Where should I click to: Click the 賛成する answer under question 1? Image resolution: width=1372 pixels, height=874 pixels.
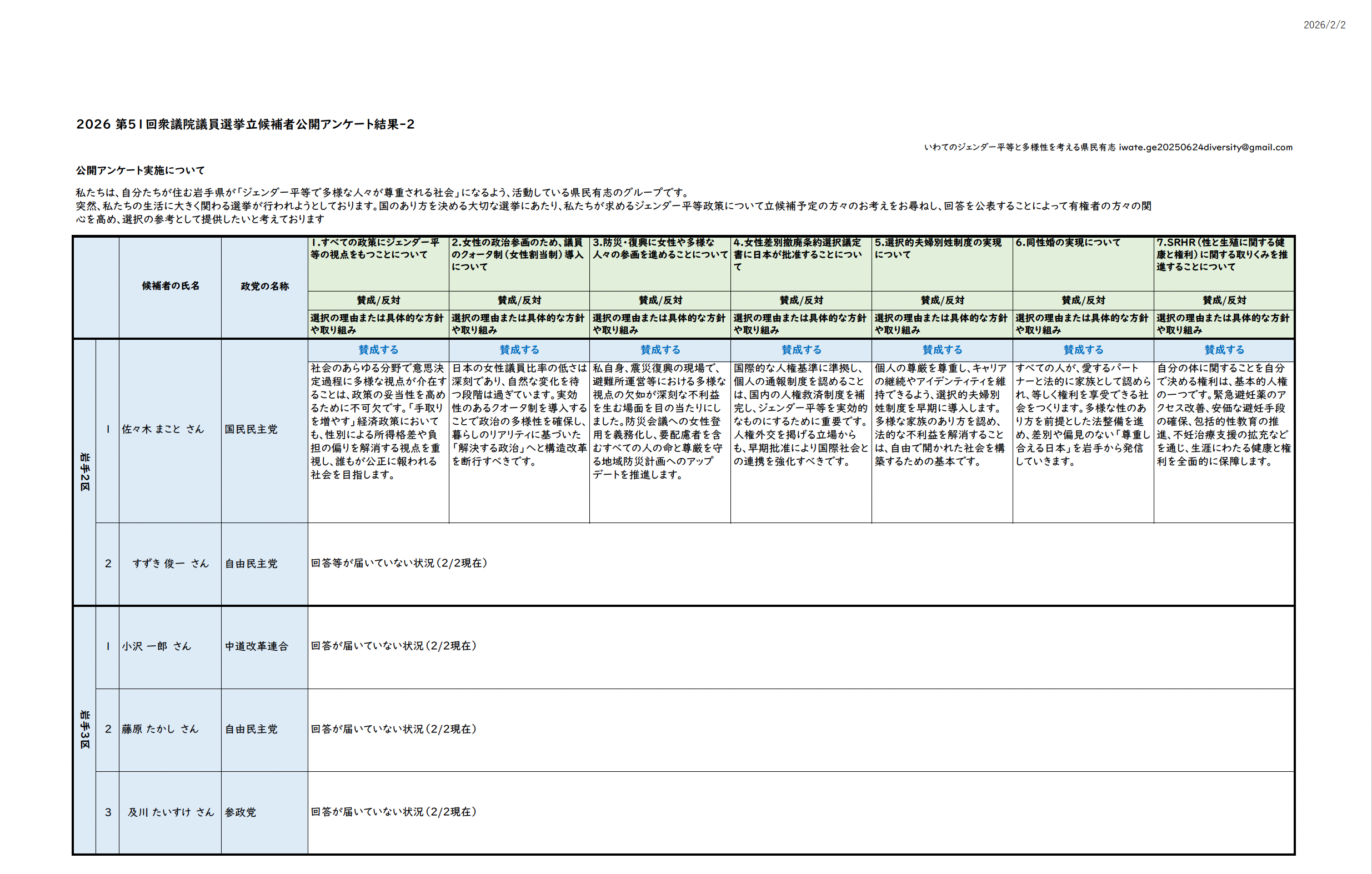pos(378,350)
